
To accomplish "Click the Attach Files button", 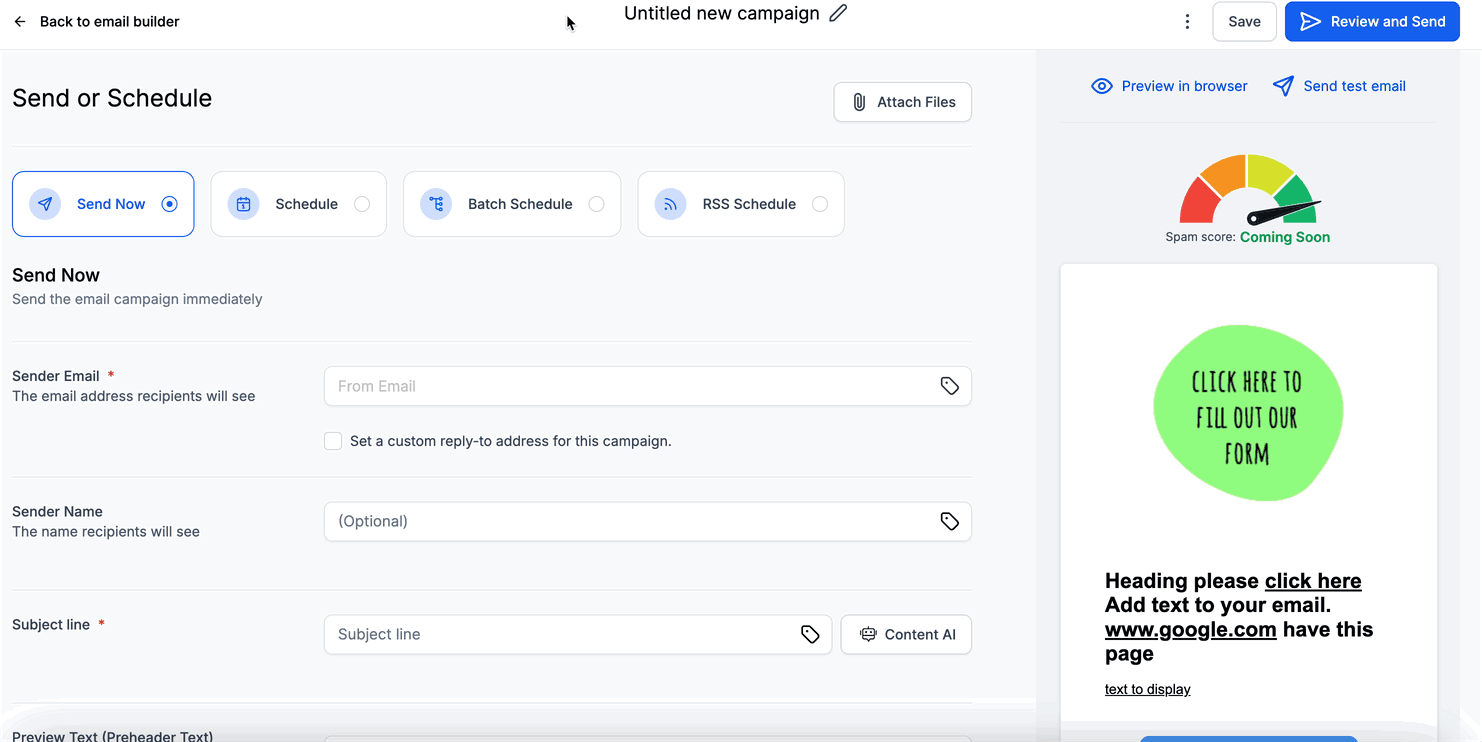I will (x=902, y=102).
